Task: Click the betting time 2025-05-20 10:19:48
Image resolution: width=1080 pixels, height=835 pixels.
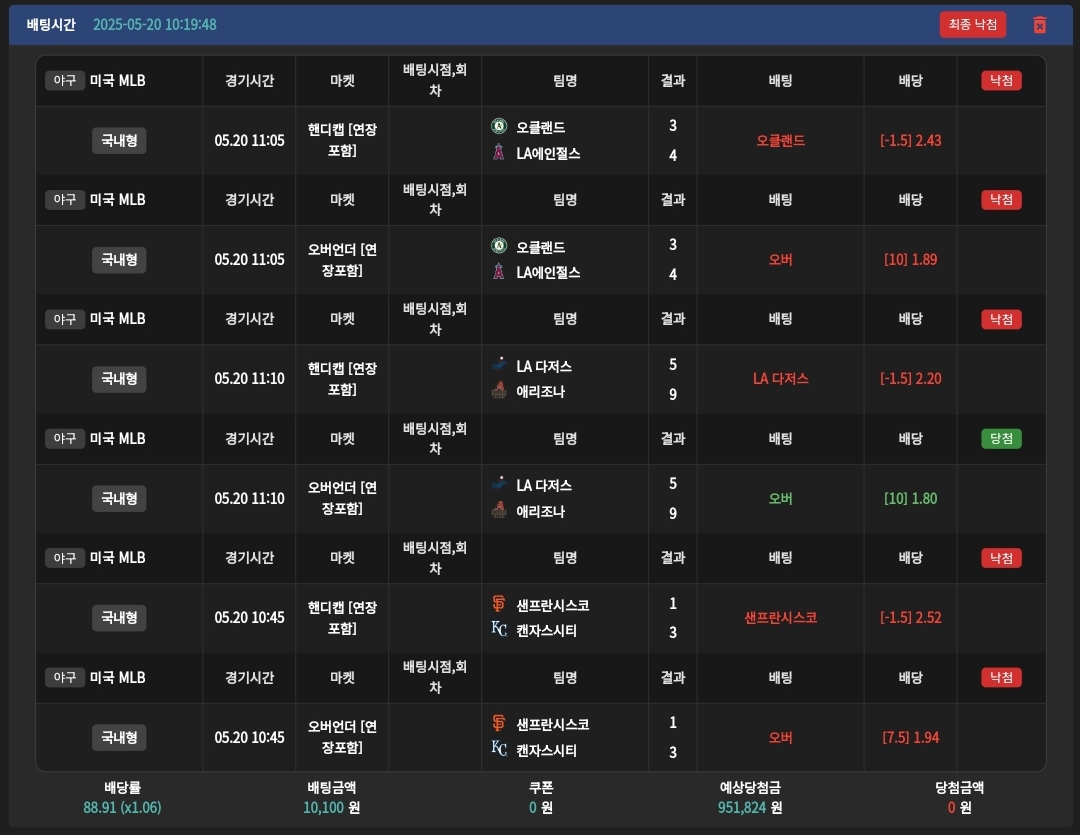Action: coord(154,25)
